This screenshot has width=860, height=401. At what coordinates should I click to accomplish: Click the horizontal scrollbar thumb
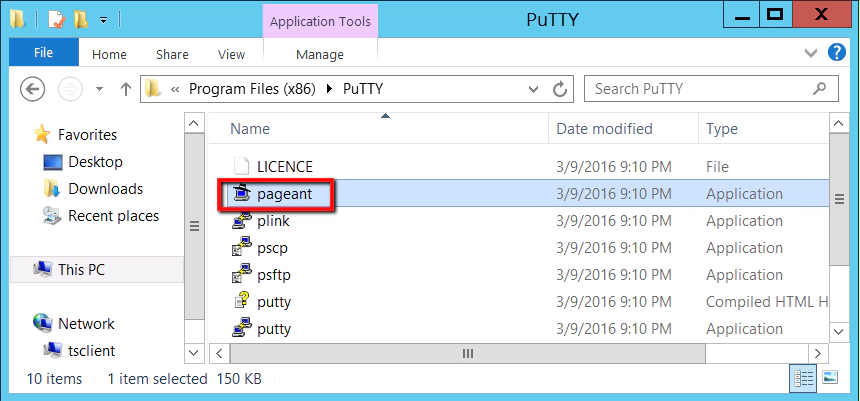click(x=468, y=353)
